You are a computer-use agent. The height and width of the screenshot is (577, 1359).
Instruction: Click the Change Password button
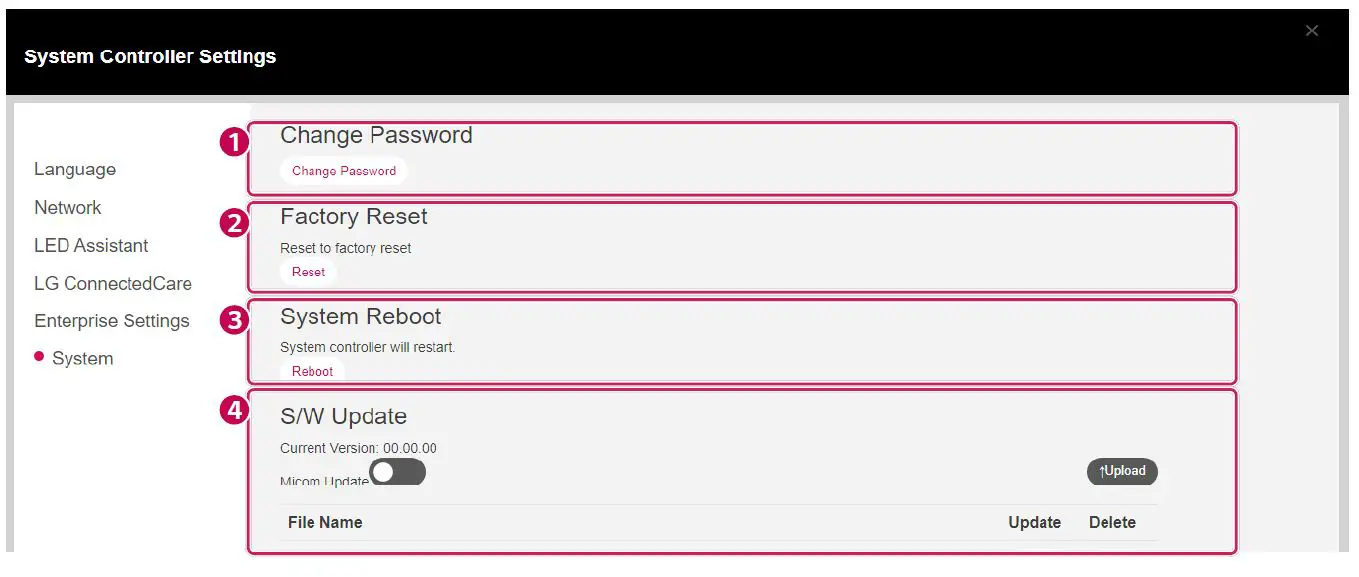344,171
